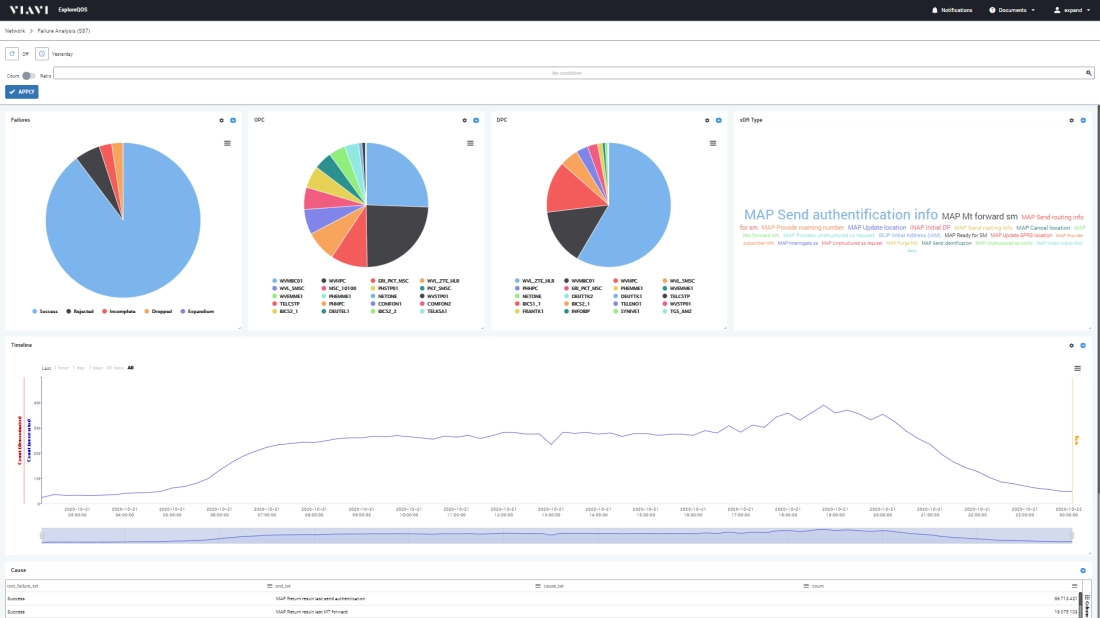Open the OPC chart hamburger menu

tap(470, 144)
